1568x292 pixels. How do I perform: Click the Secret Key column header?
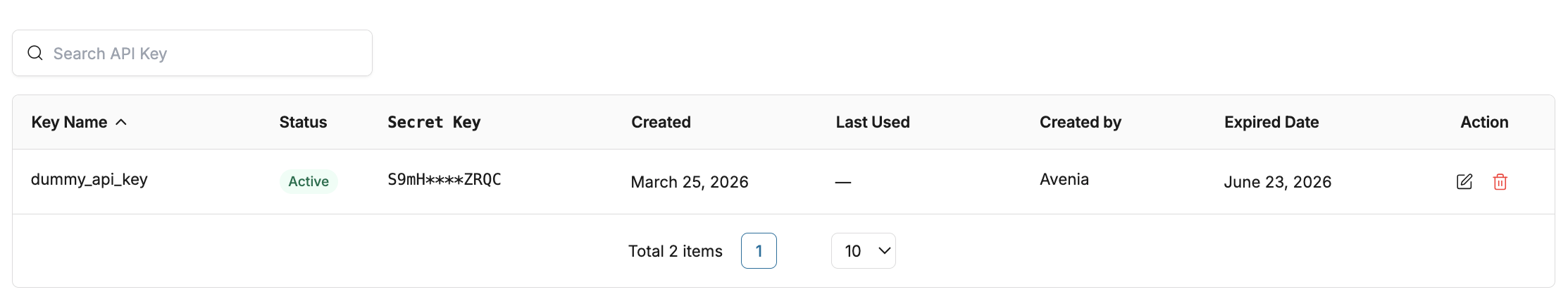click(x=434, y=122)
